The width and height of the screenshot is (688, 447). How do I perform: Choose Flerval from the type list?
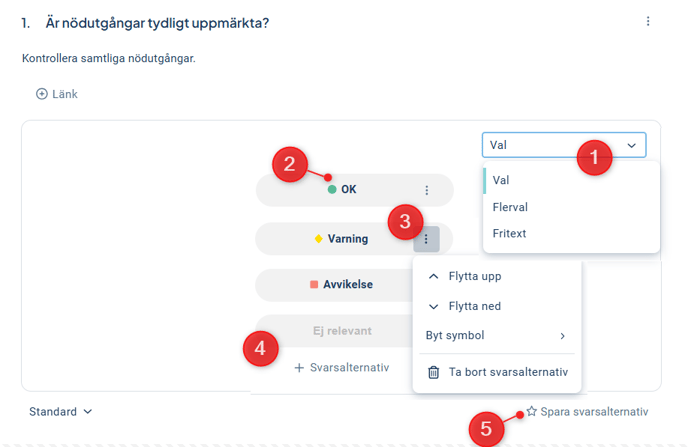point(510,207)
